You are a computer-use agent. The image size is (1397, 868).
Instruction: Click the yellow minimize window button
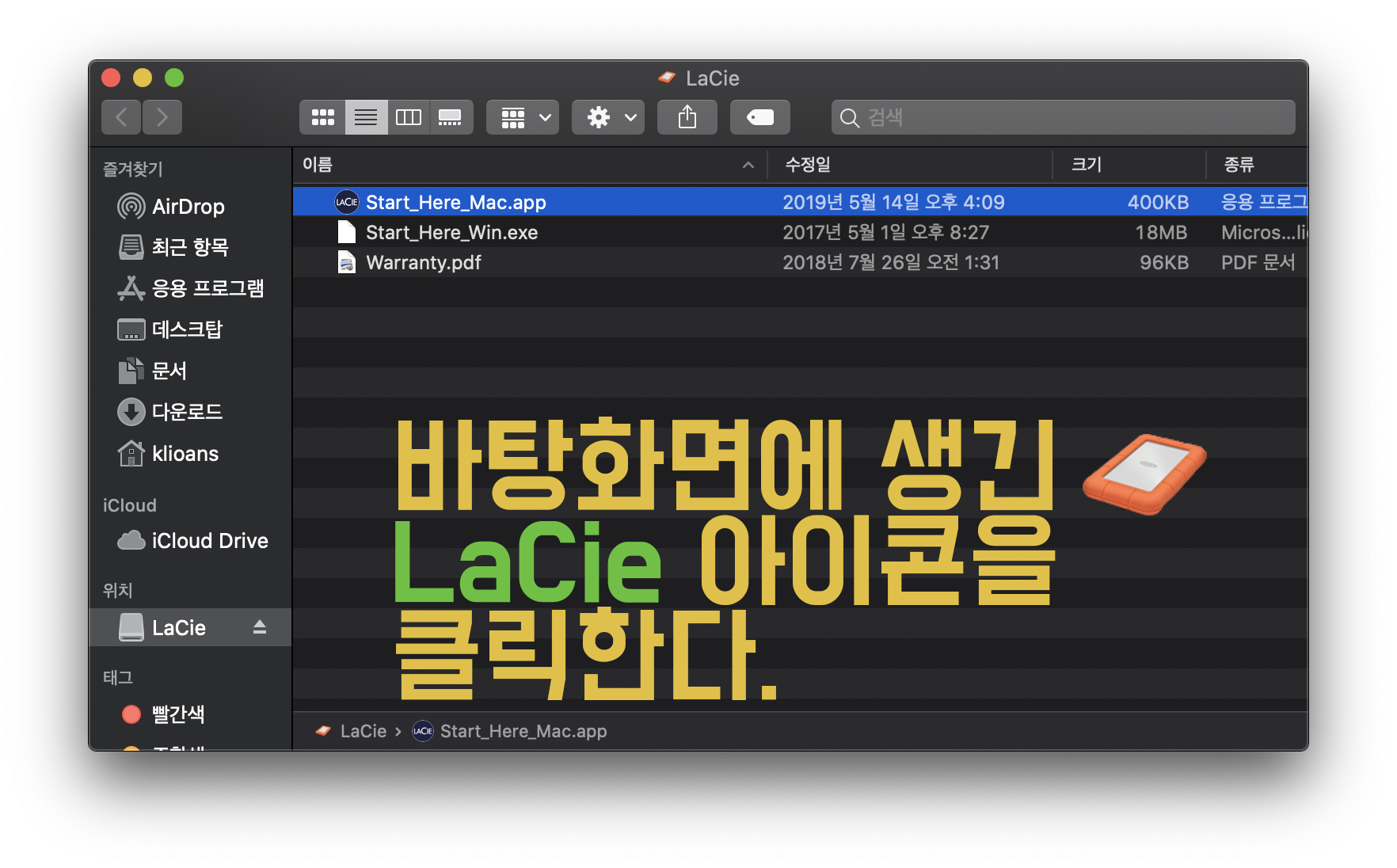click(x=143, y=78)
